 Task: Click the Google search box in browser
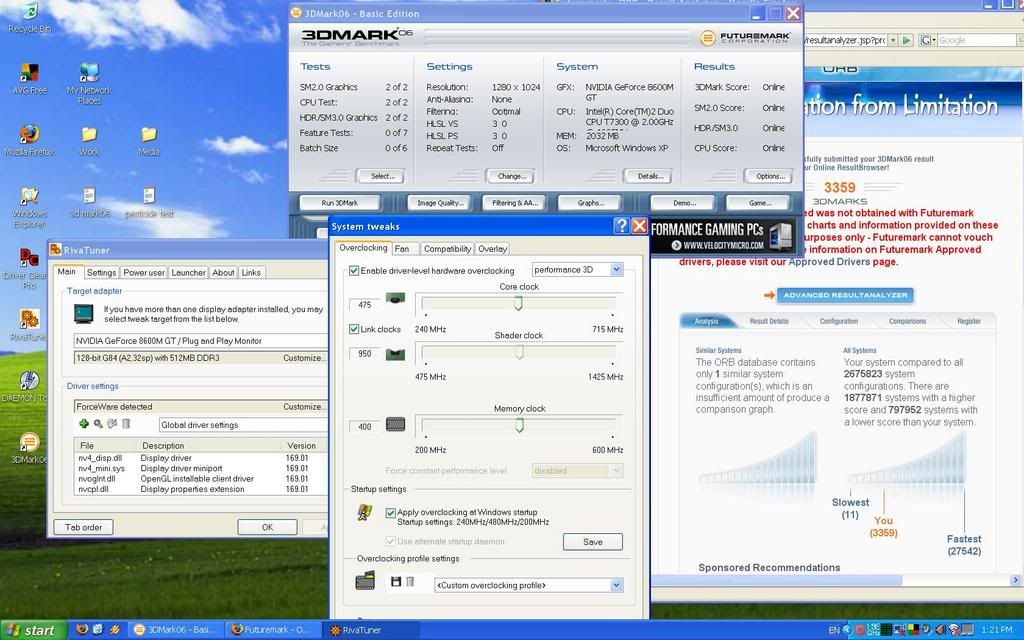[x=977, y=40]
